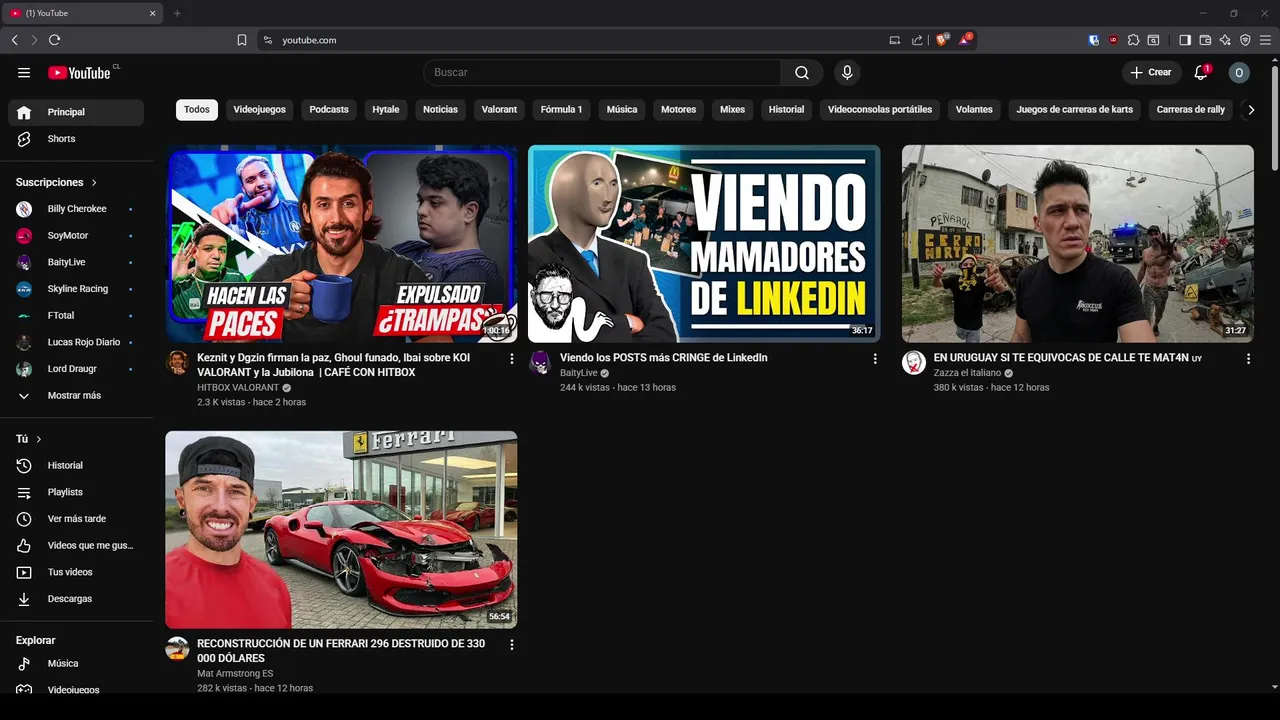Viewport: 1280px width, 720px height.
Task: Click BaityLive channel avatar beside video
Action: pos(540,362)
